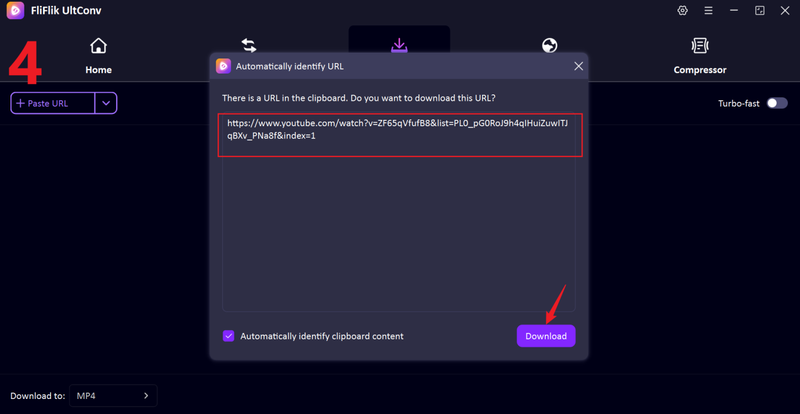
Task: Click the Home tab label
Action: (98, 70)
